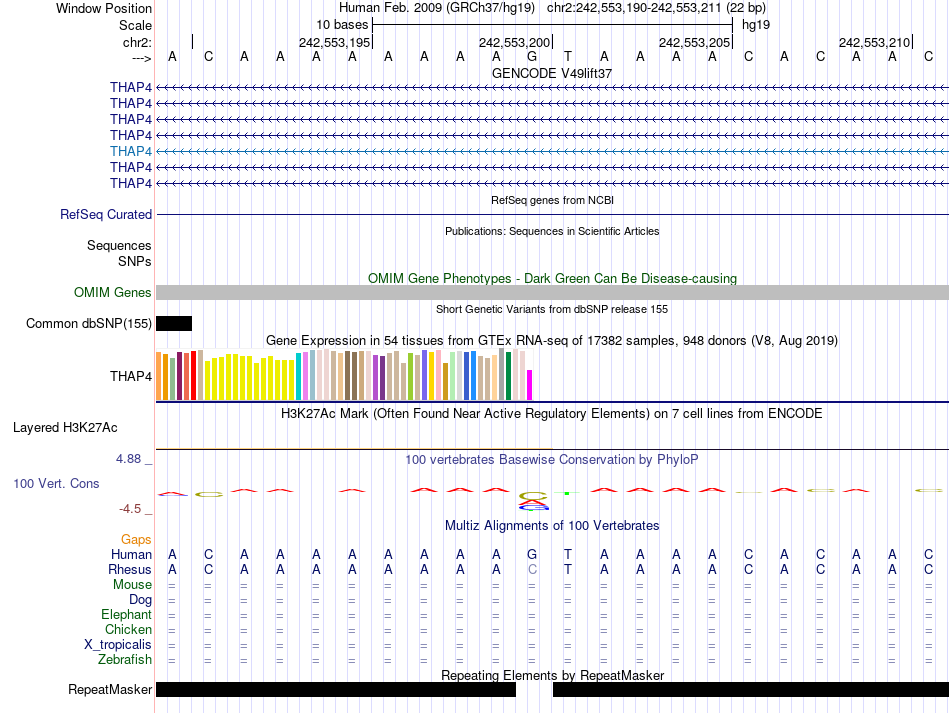
Task: Click the Rhesus C mismatch base
Action: click(x=533, y=569)
